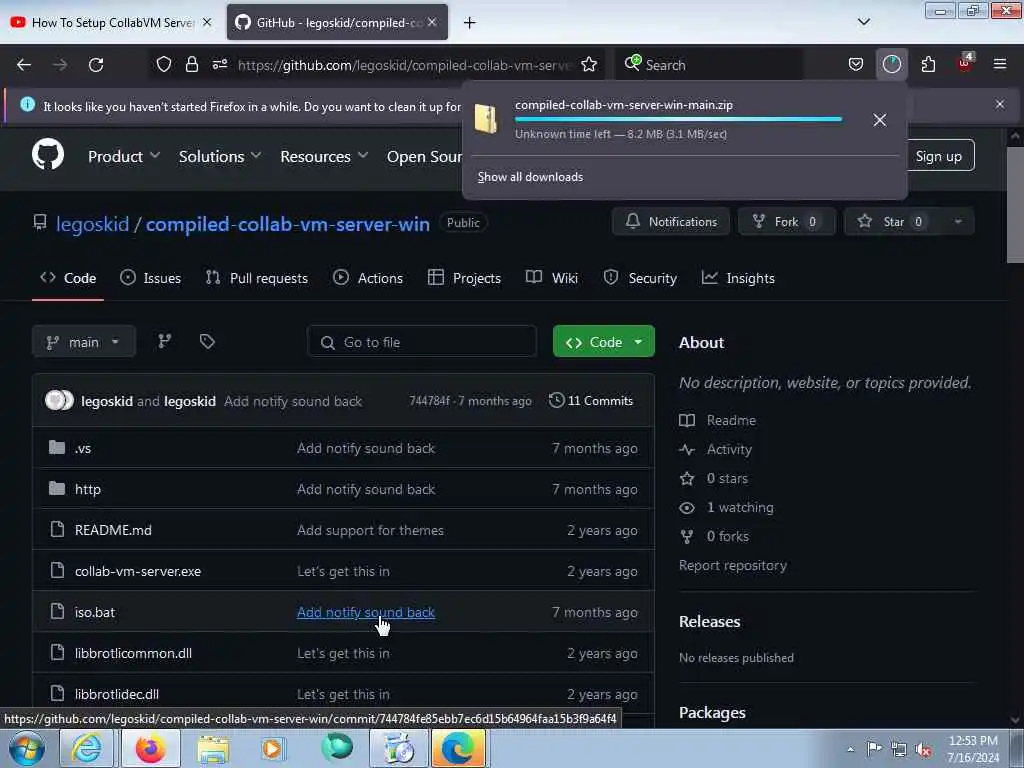Open the iso.bat file
Image resolution: width=1024 pixels, height=768 pixels.
[x=95, y=613]
